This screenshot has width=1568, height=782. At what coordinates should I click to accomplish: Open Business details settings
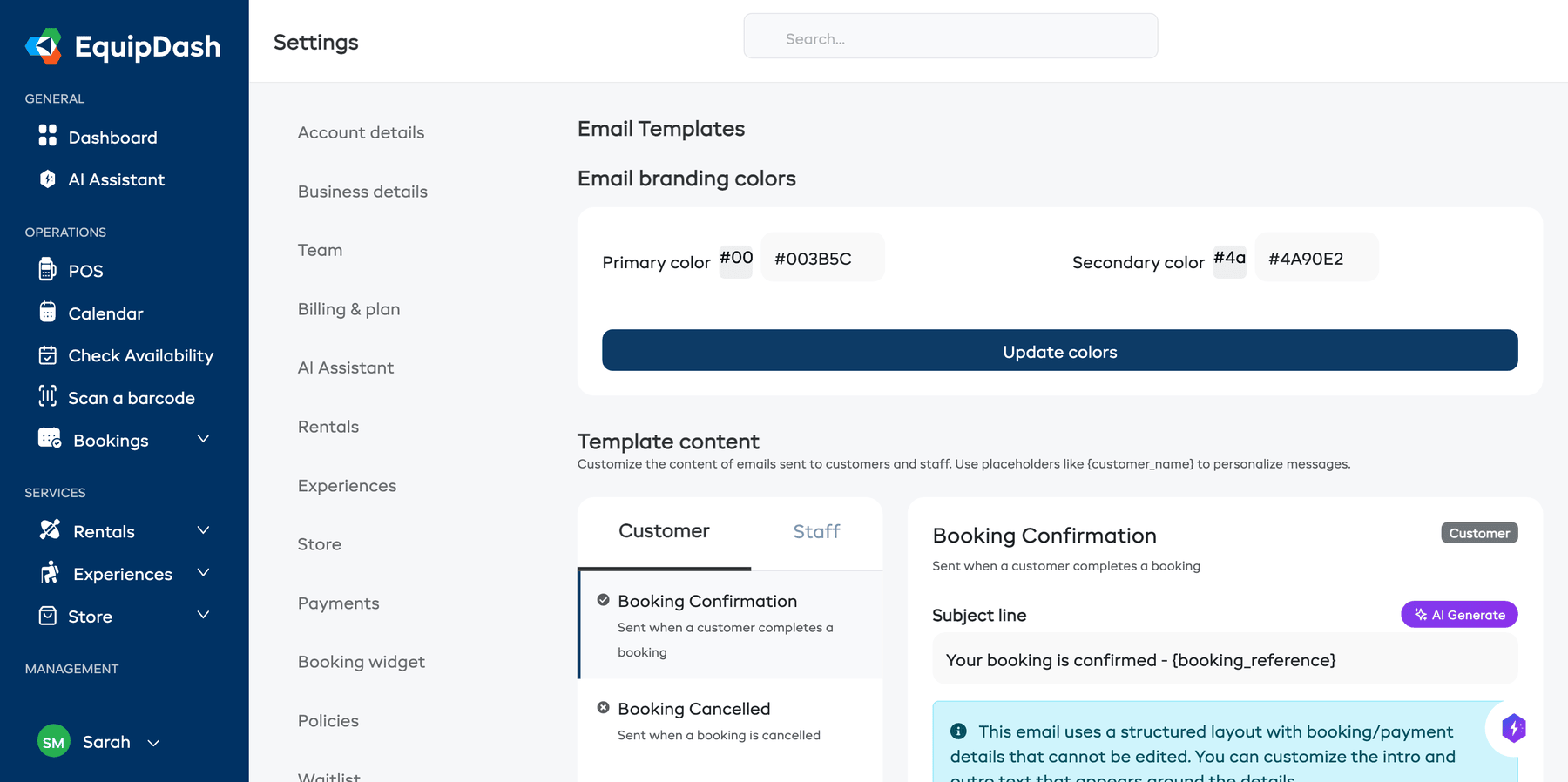click(x=362, y=192)
